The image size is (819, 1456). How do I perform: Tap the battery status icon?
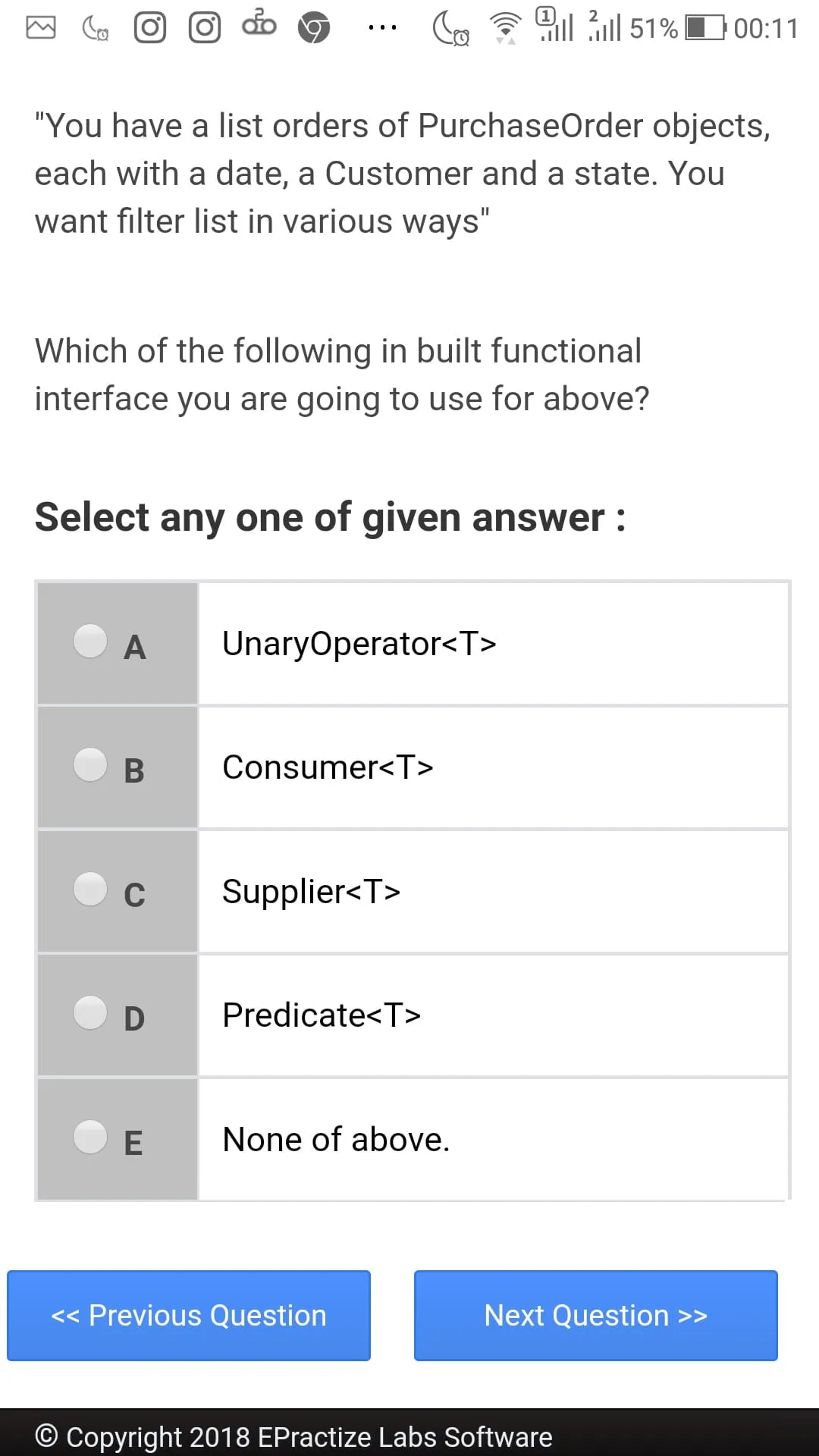click(705, 28)
